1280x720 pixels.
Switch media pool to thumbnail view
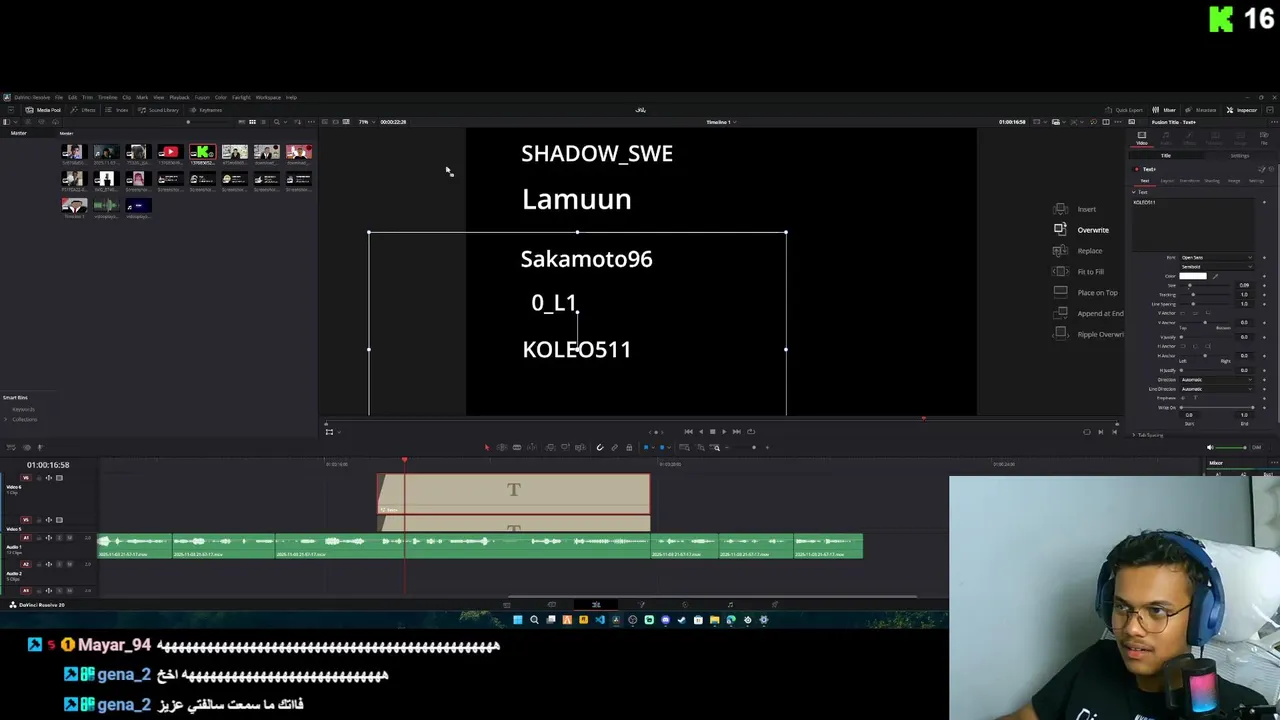click(252, 122)
